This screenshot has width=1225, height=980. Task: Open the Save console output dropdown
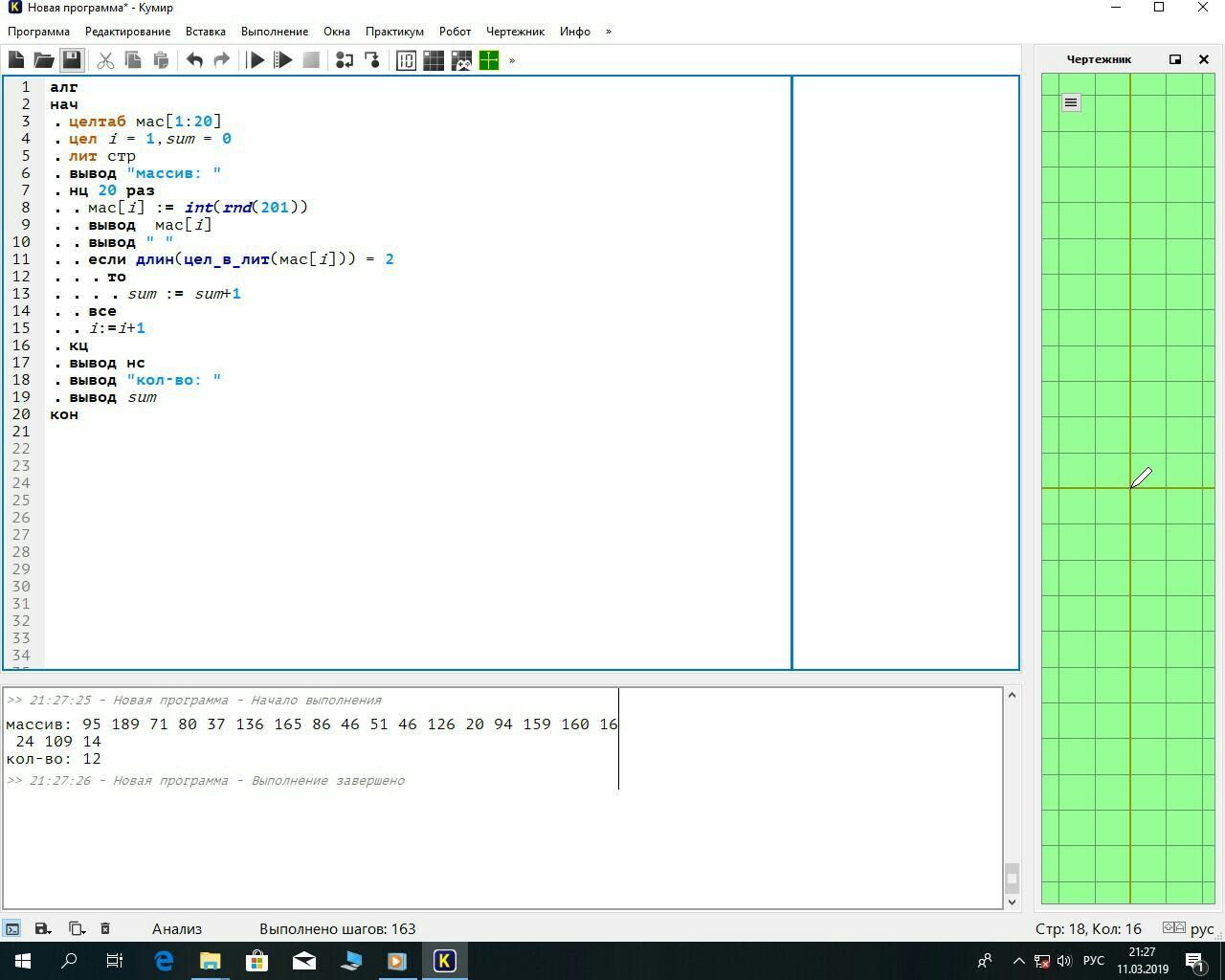click(x=42, y=928)
